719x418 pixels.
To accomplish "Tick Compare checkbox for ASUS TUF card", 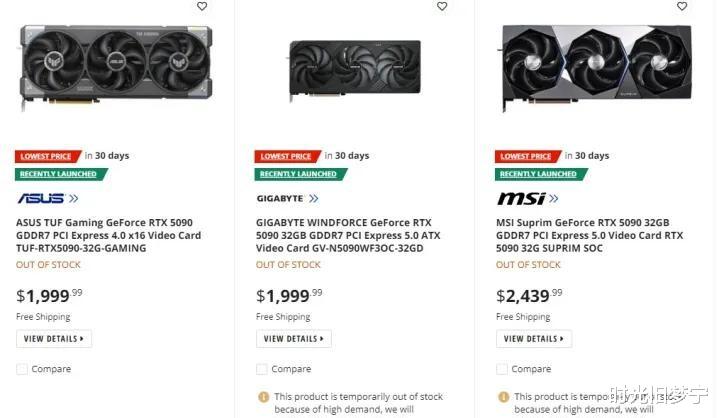I will point(22,369).
